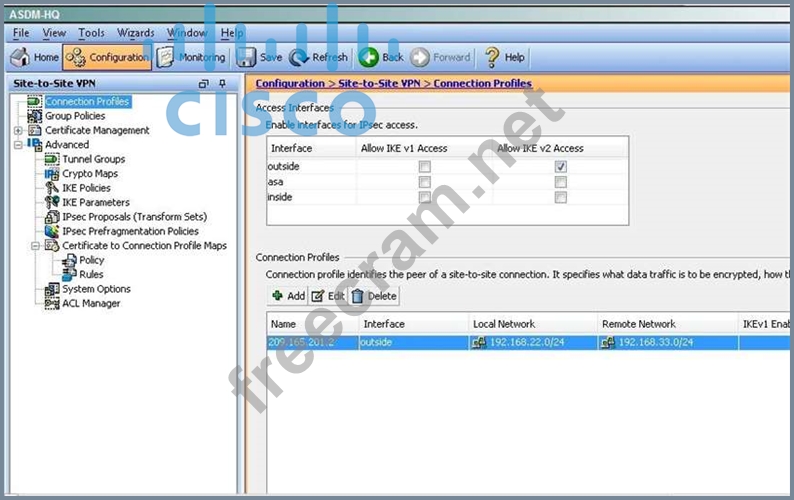
Task: Collapse Certificate to Connection Profile Maps
Action: click(x=36, y=246)
